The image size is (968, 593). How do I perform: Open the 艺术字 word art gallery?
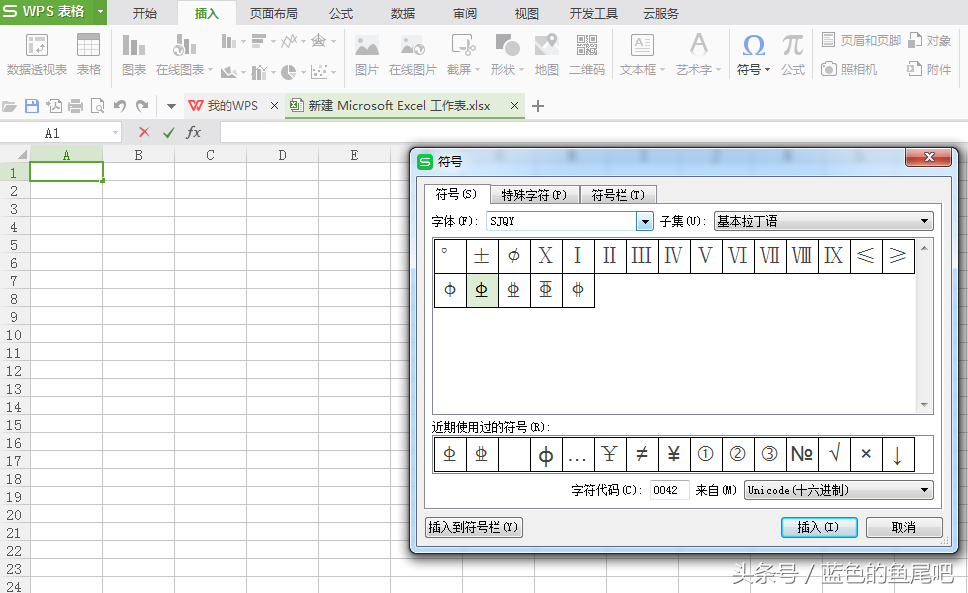click(x=698, y=54)
